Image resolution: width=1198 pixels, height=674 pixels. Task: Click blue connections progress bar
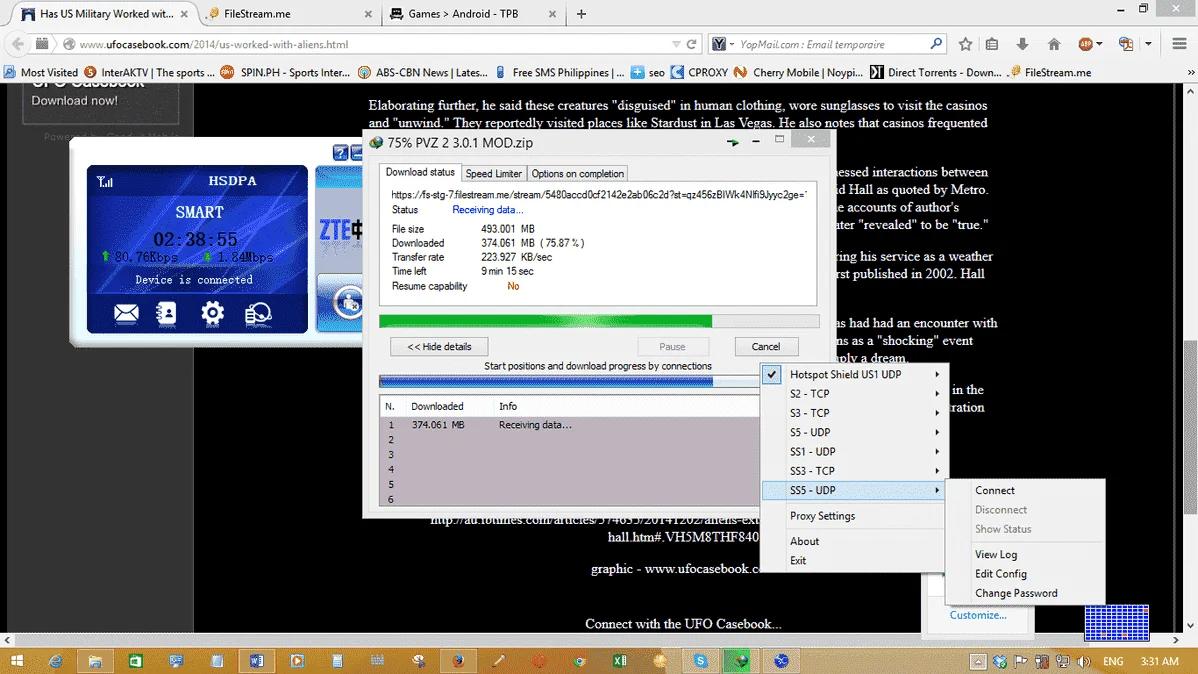[569, 381]
